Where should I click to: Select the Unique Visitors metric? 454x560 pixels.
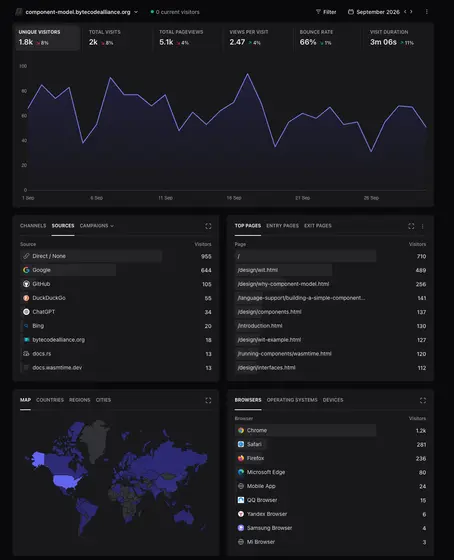tap(47, 38)
